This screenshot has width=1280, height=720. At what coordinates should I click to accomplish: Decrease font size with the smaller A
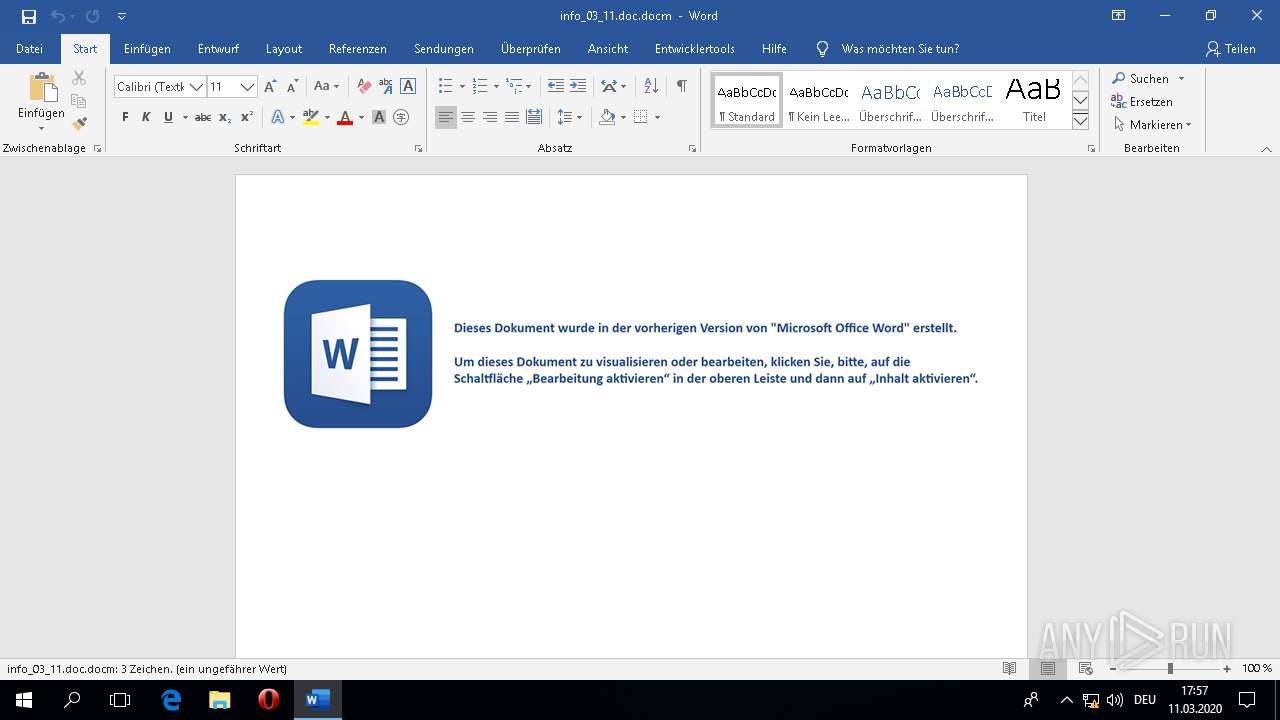(292, 87)
